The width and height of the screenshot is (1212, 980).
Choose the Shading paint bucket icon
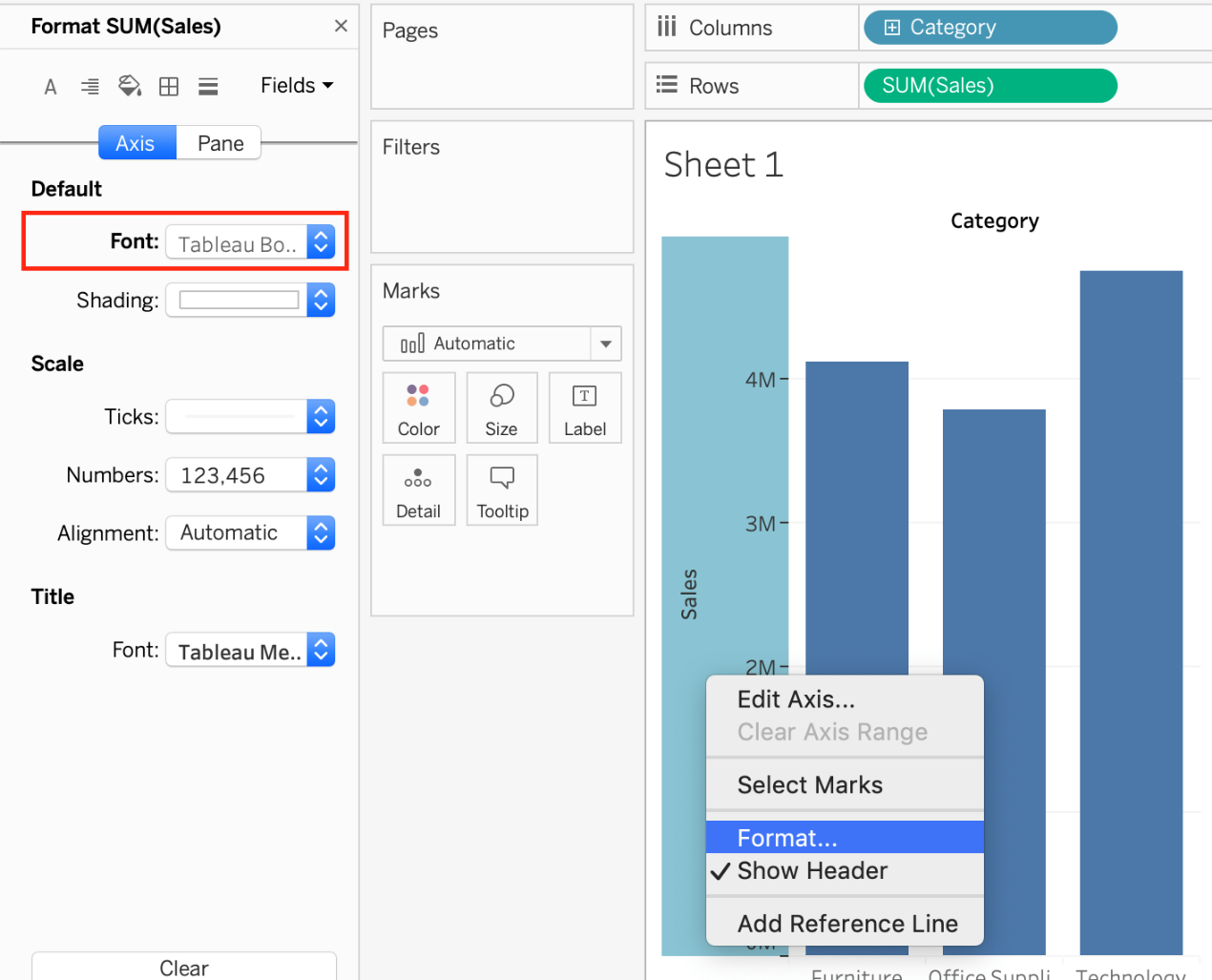point(129,87)
